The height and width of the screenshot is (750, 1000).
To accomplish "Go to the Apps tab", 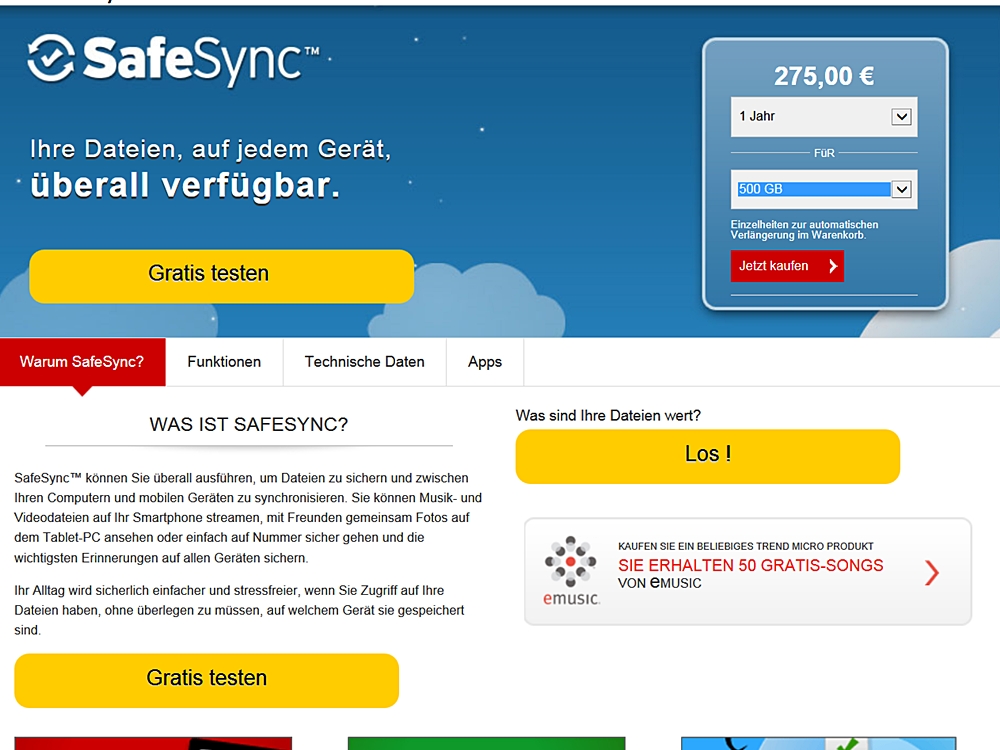I will 485,362.
